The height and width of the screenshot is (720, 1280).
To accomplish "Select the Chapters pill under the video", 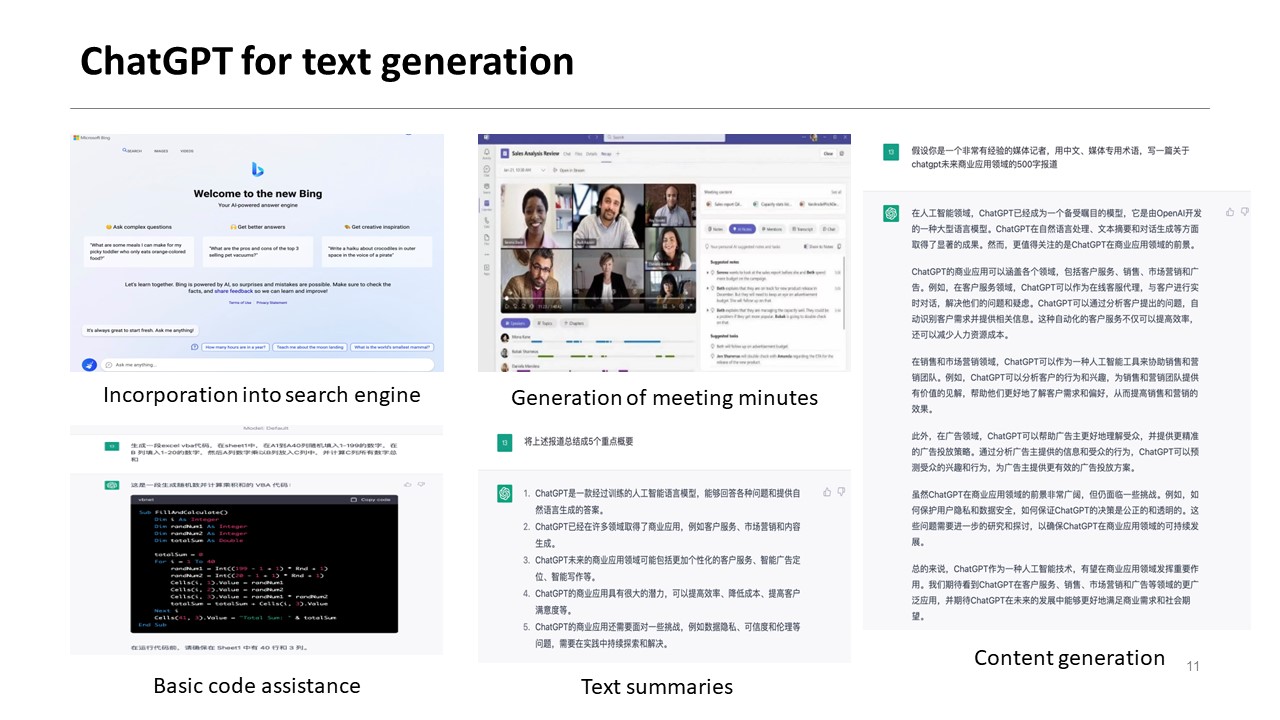I will click(x=574, y=323).
